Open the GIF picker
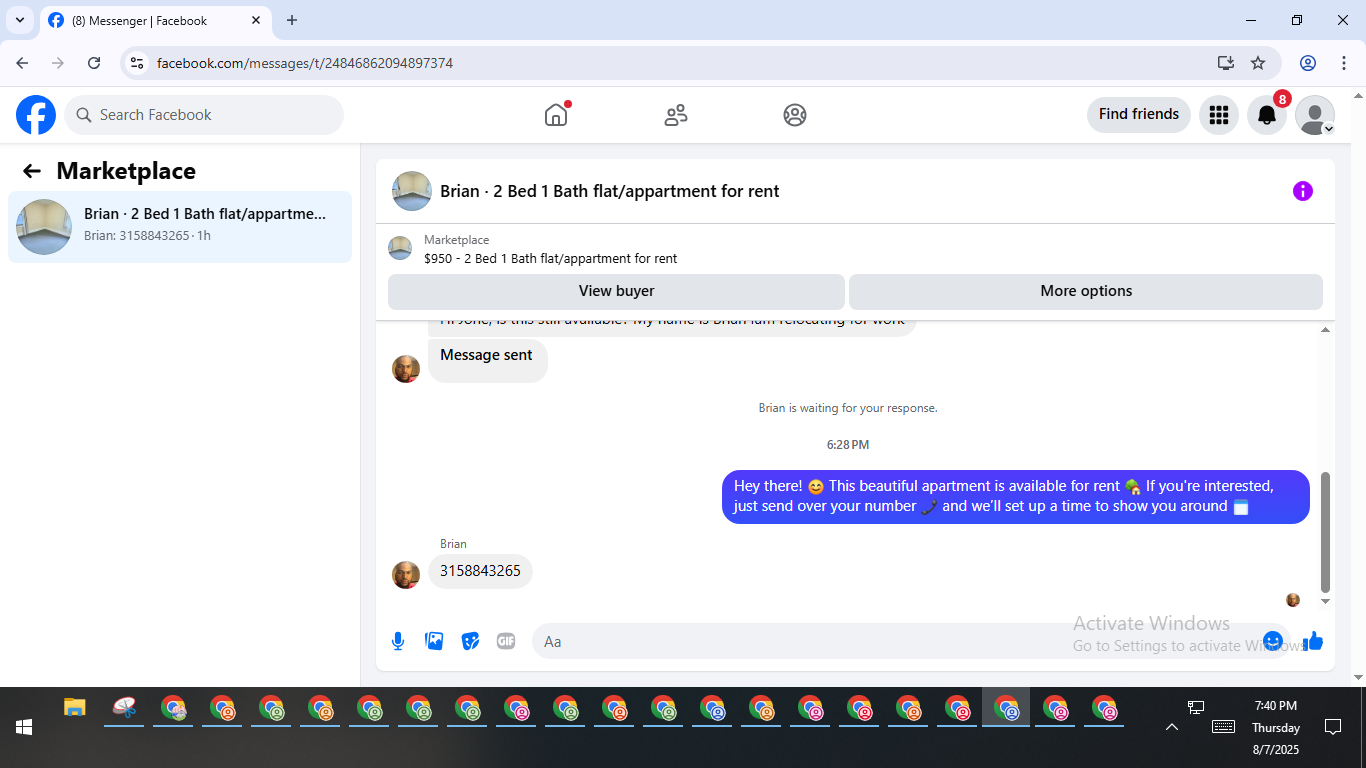 pyautogui.click(x=506, y=641)
